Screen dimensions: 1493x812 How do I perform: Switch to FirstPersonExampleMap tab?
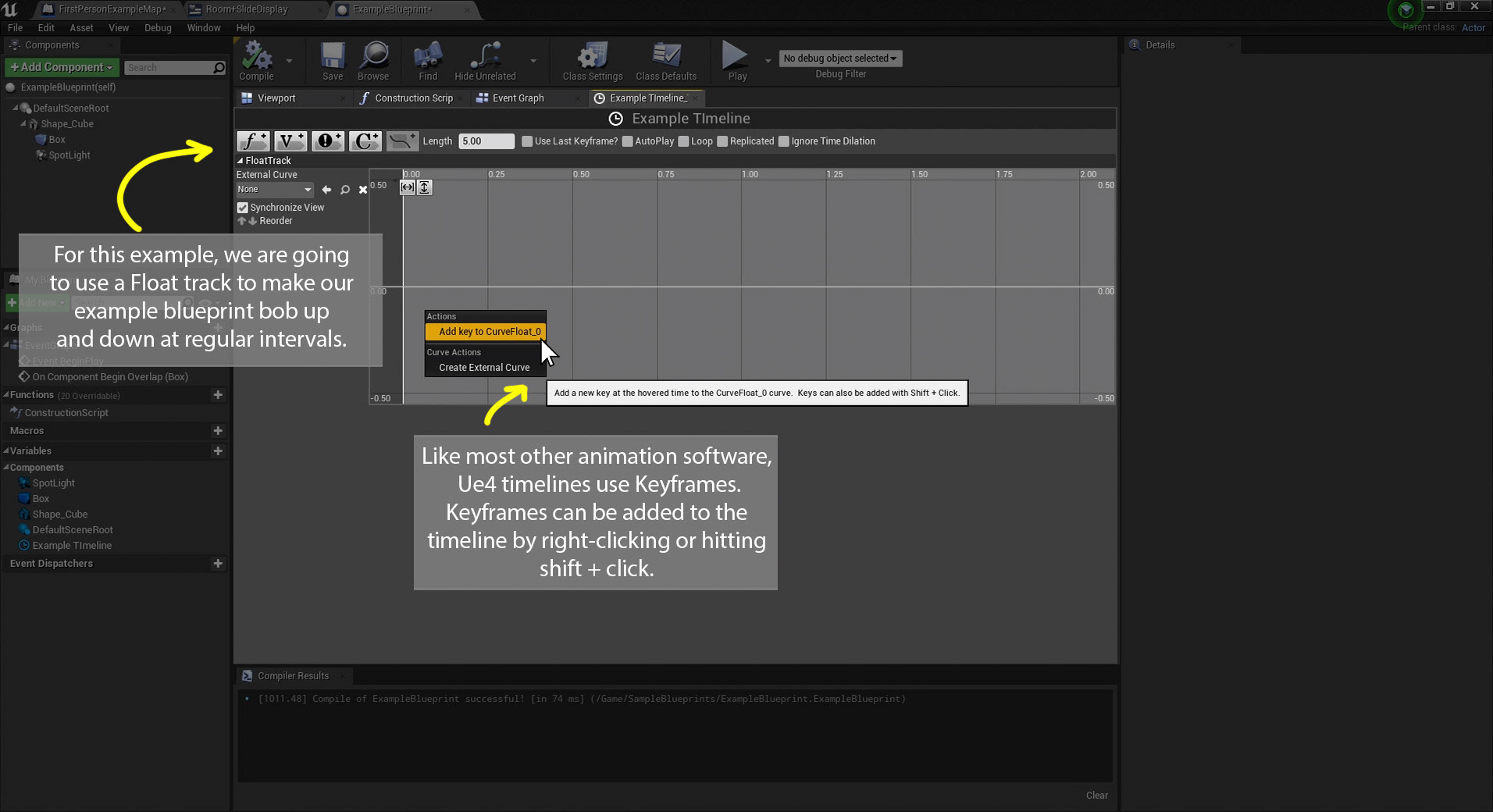tap(110, 9)
